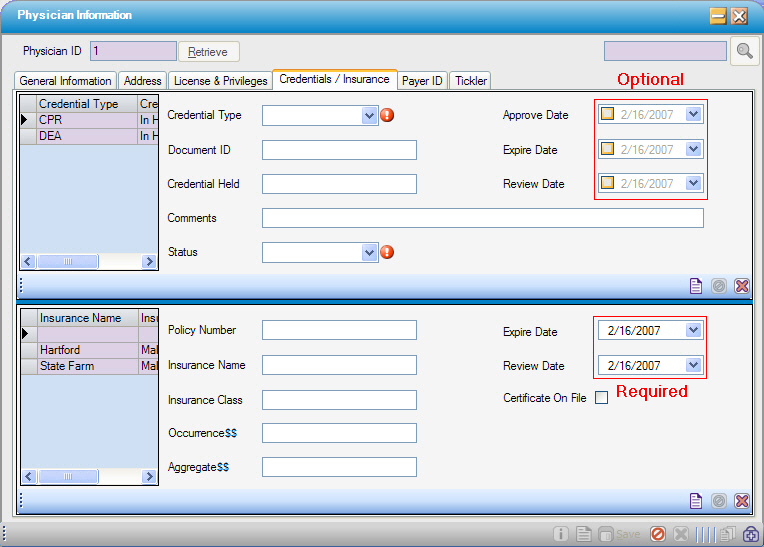Click the search text field near magnifier
Screen dimensions: 764x547
tap(665, 51)
